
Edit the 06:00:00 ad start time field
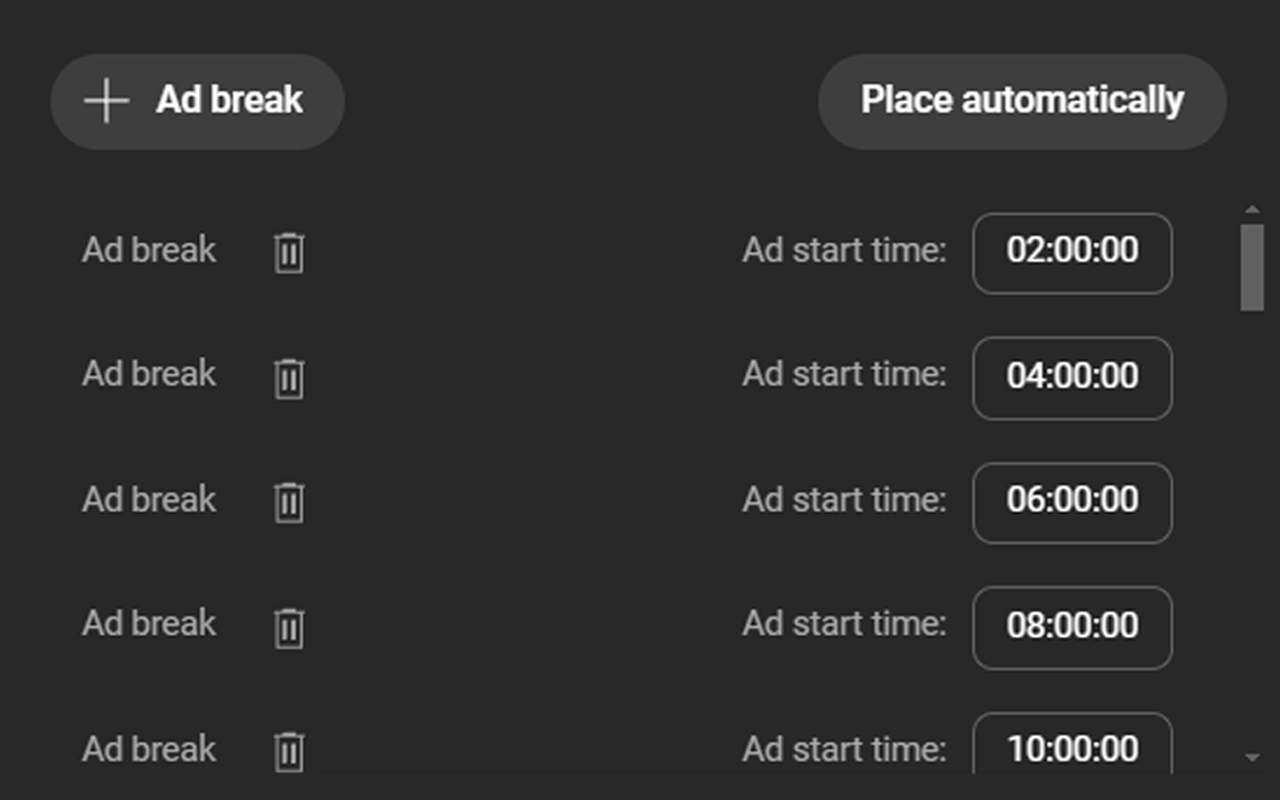[1071, 503]
